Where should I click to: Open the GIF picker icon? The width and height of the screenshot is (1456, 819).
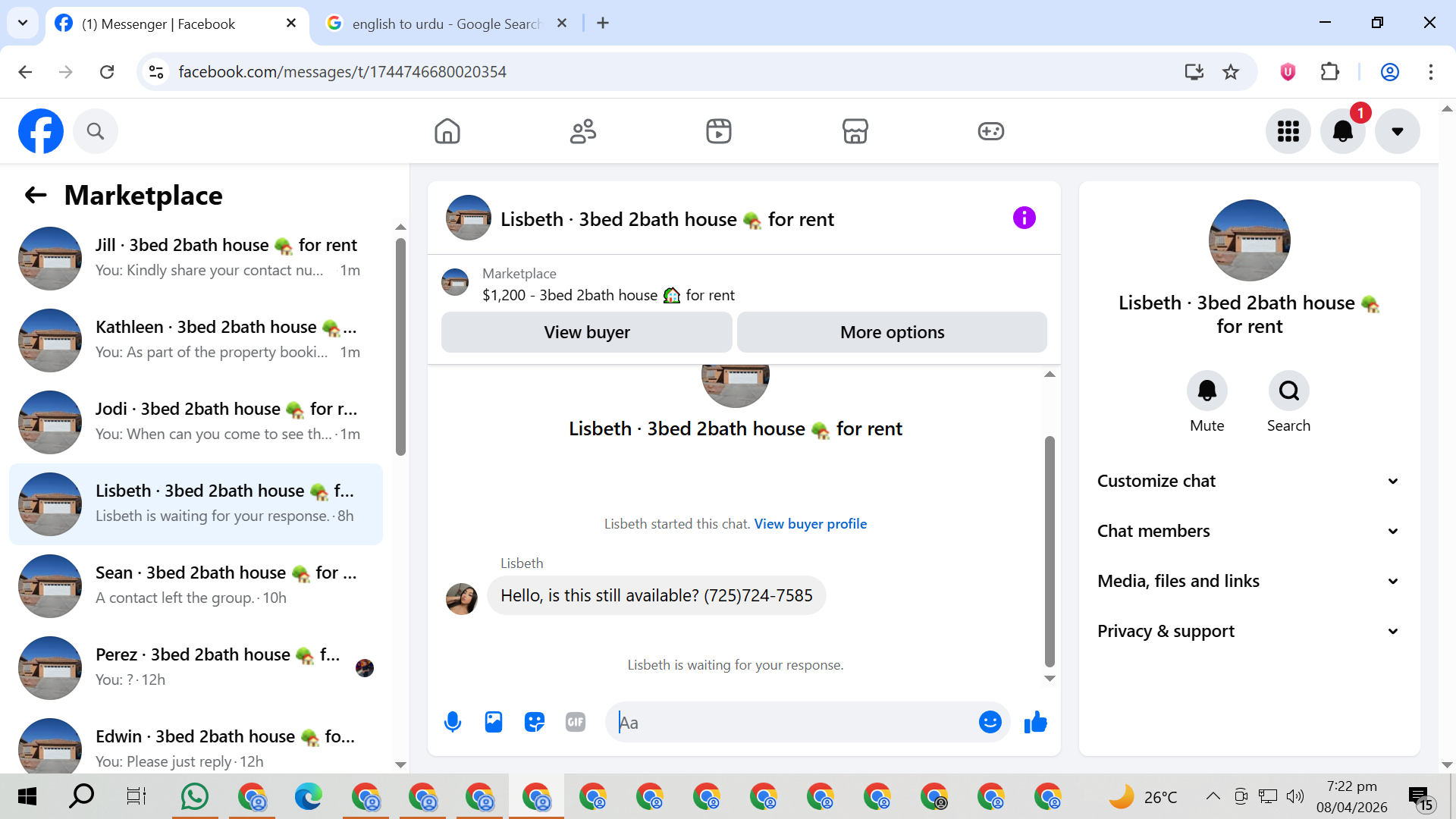[576, 722]
